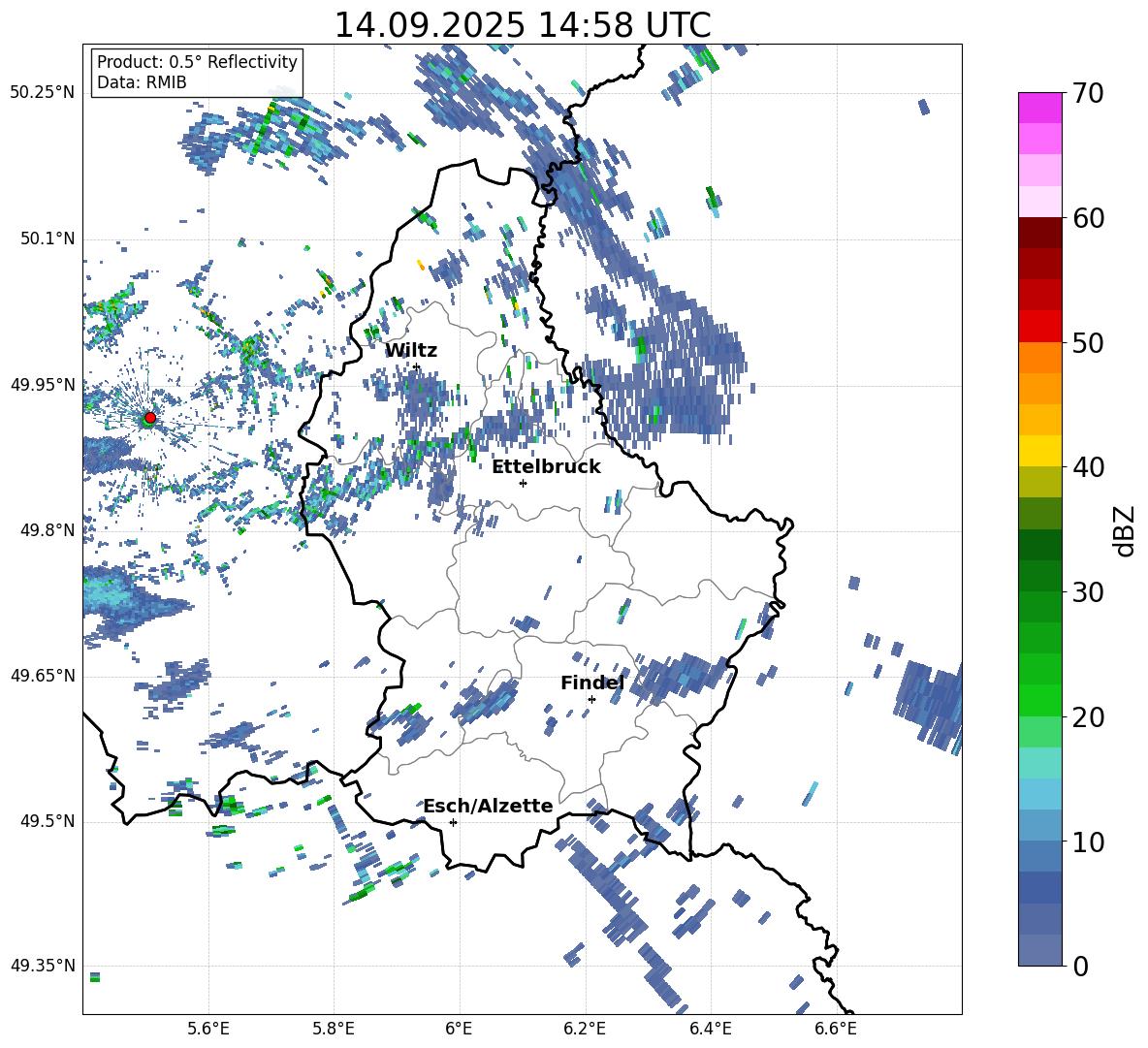Viewport: 1148px width, 1048px height.
Task: Pick the magenta swatch below 70 dBZ
Action: point(1040,108)
